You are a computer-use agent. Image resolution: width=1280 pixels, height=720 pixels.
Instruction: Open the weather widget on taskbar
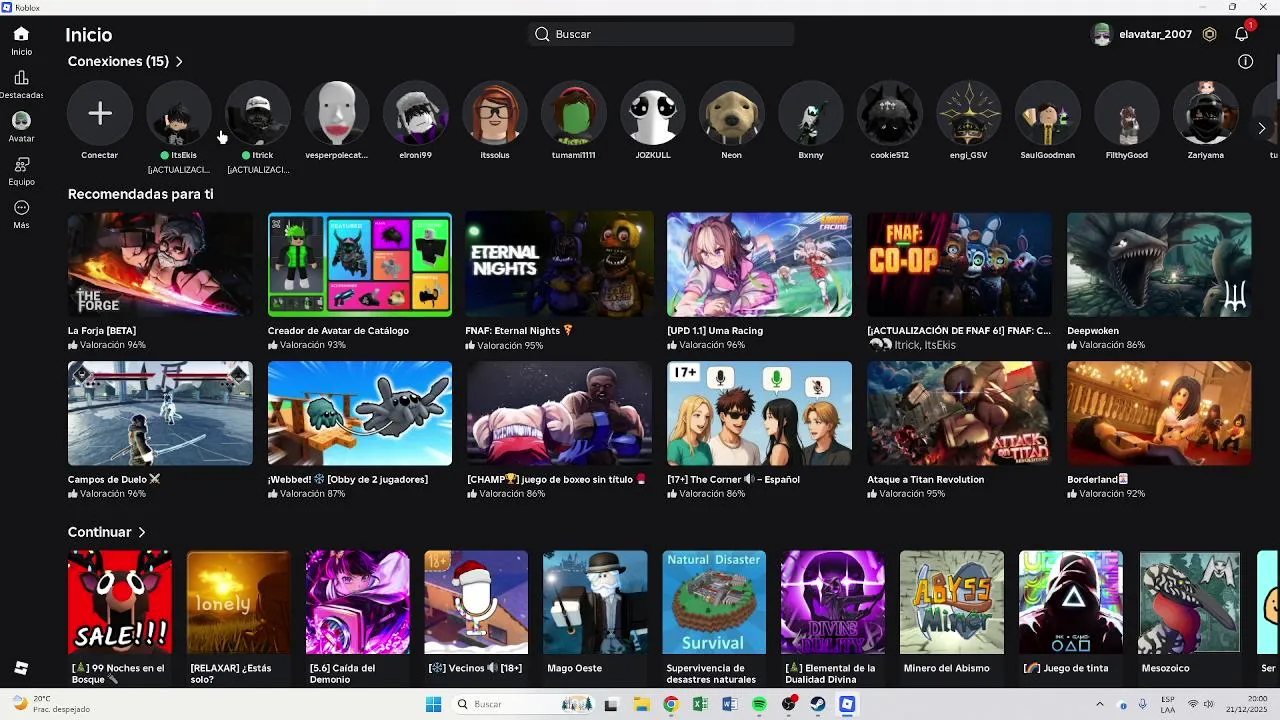(x=50, y=704)
